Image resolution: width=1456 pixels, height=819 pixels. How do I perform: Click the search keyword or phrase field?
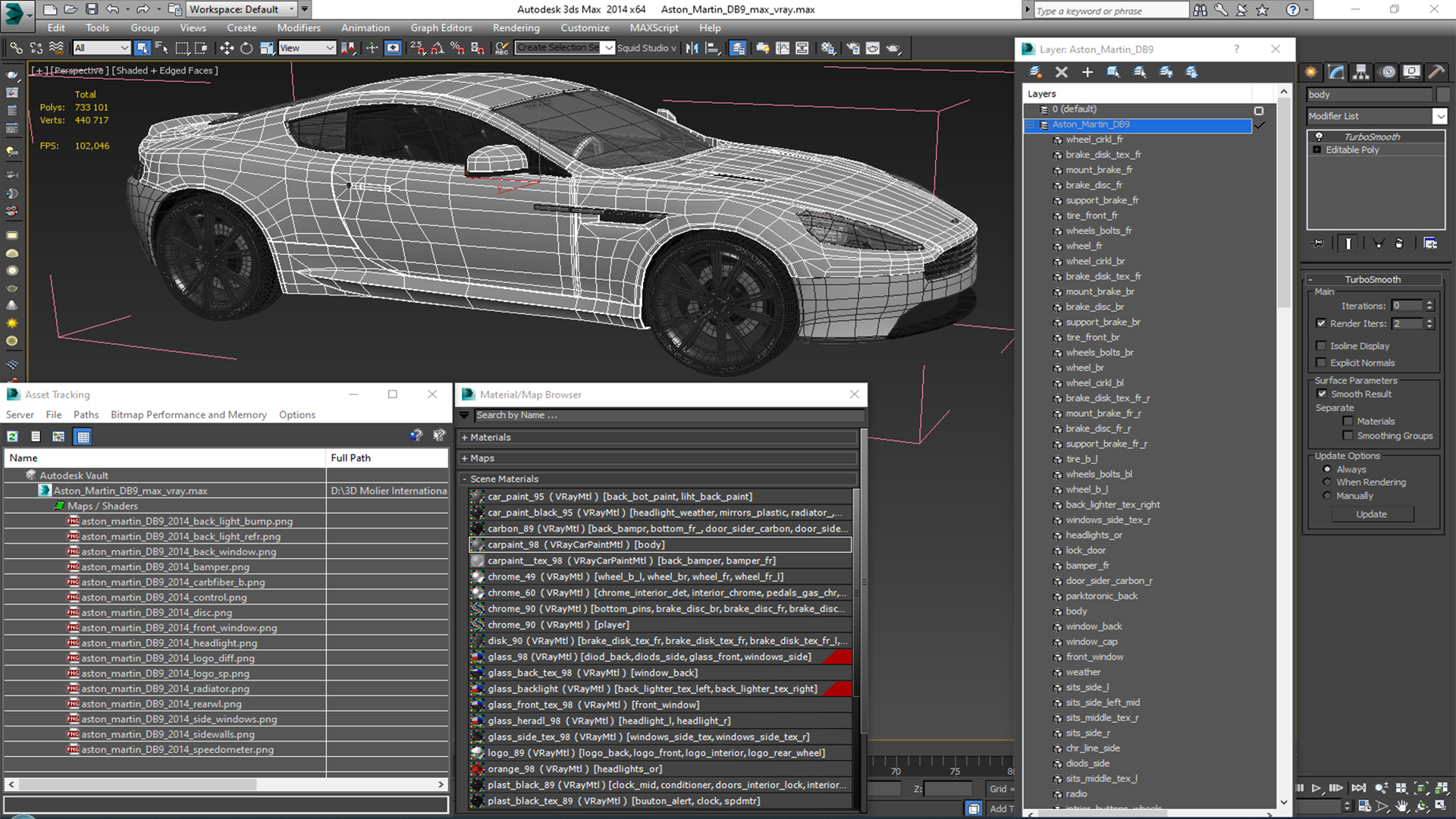pyautogui.click(x=1111, y=11)
